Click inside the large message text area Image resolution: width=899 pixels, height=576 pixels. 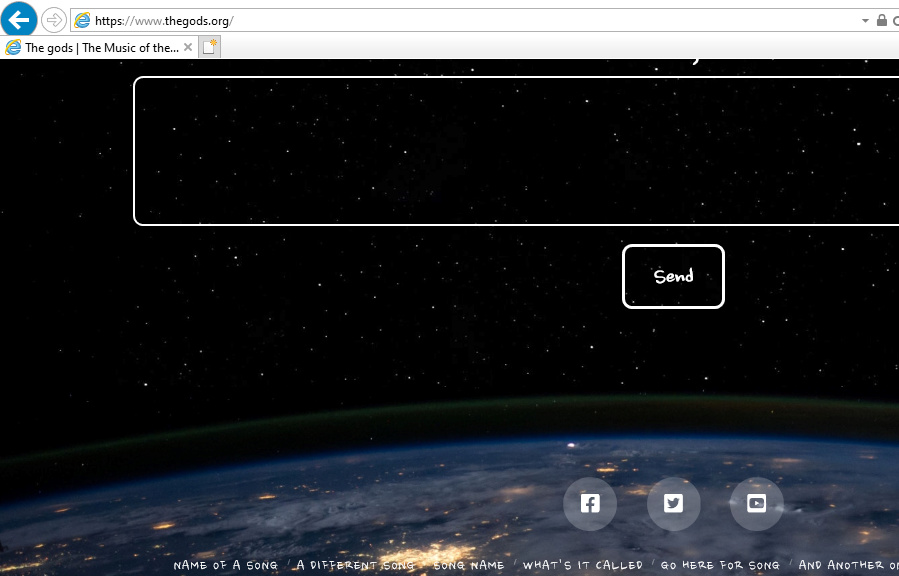click(x=516, y=151)
